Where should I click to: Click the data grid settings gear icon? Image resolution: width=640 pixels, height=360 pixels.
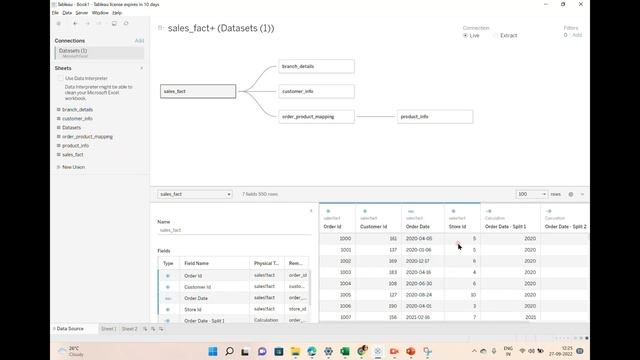571,194
